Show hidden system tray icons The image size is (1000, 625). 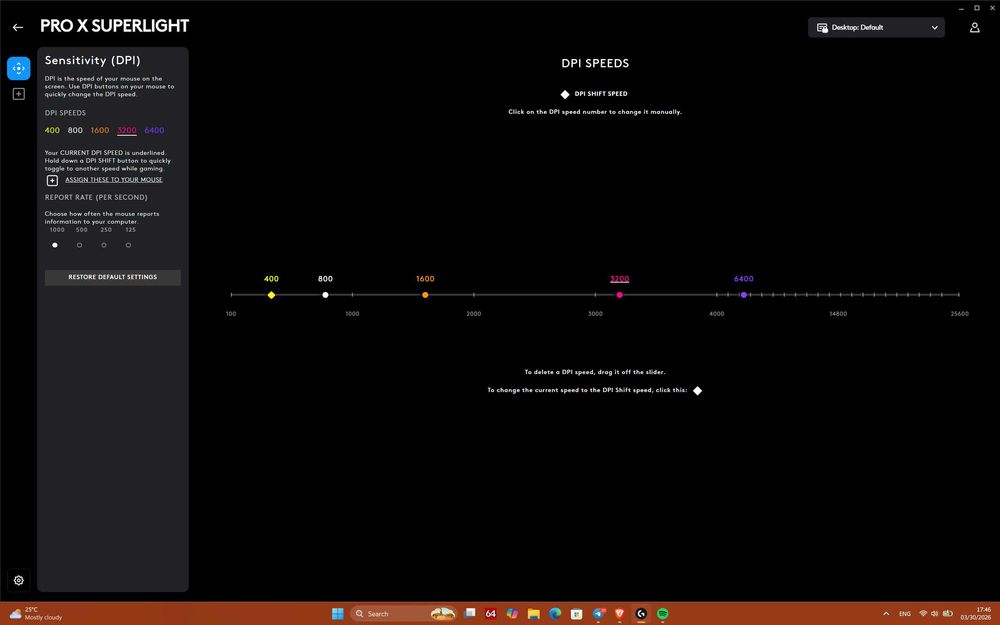[x=886, y=614]
